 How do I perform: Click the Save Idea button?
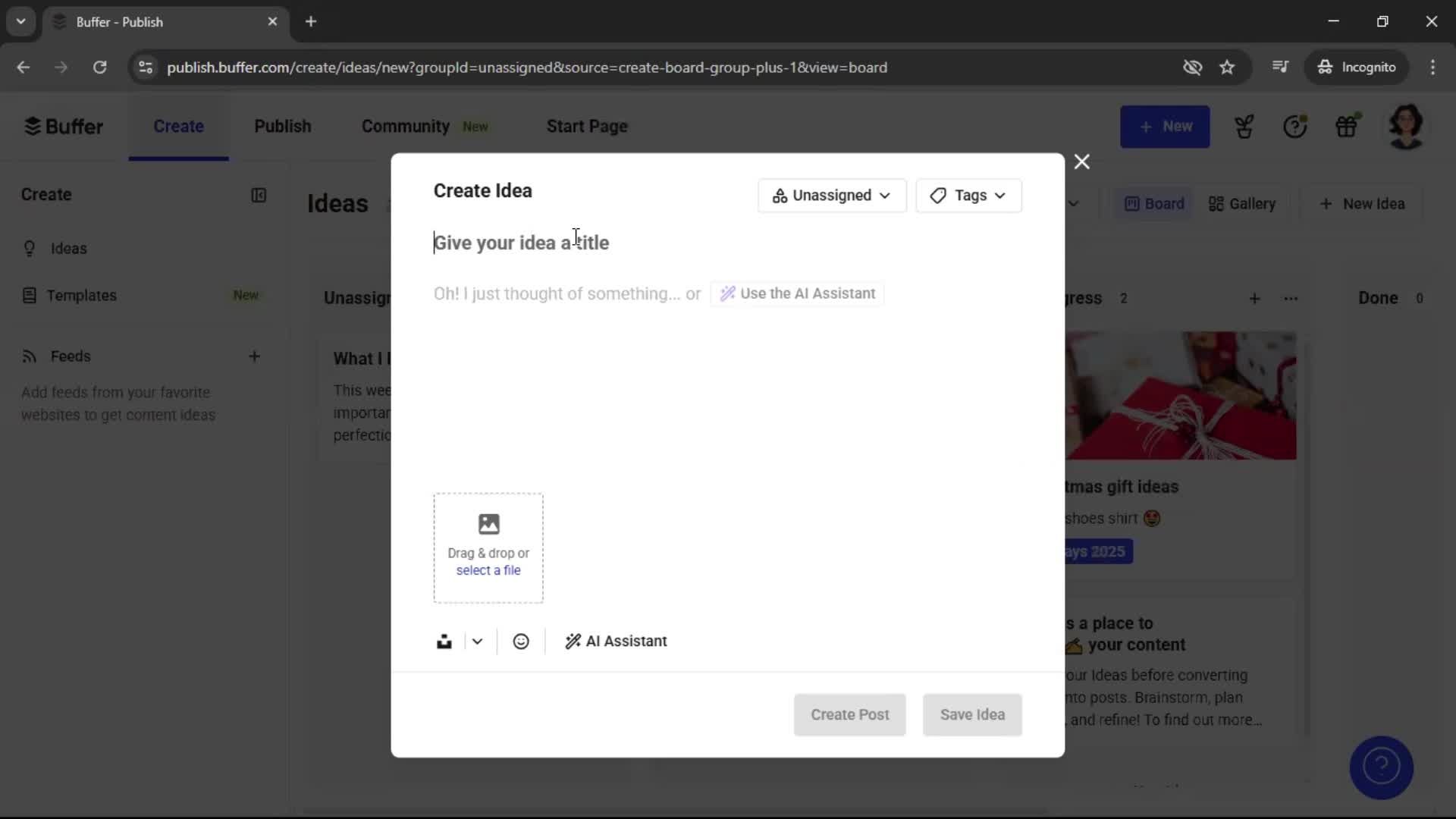click(972, 714)
